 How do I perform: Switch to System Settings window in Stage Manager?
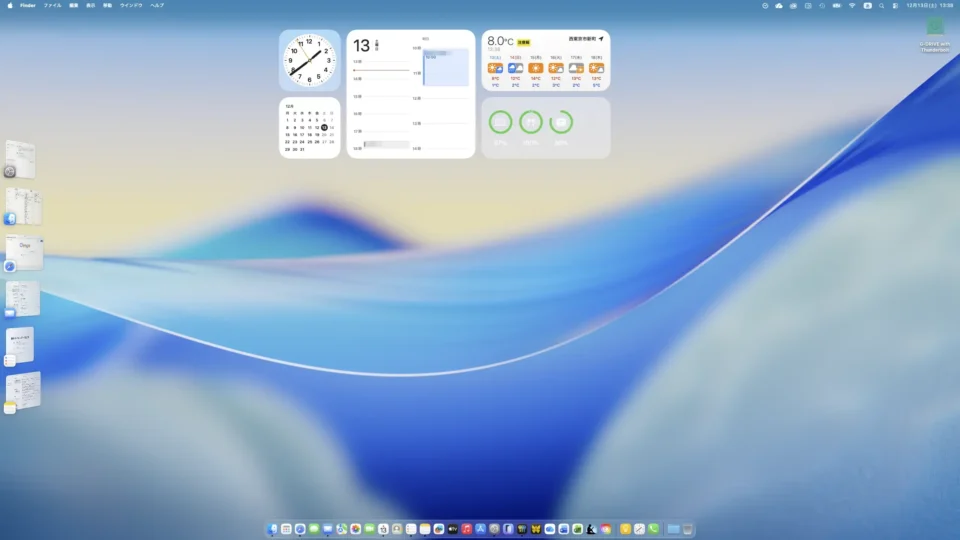tap(20, 159)
